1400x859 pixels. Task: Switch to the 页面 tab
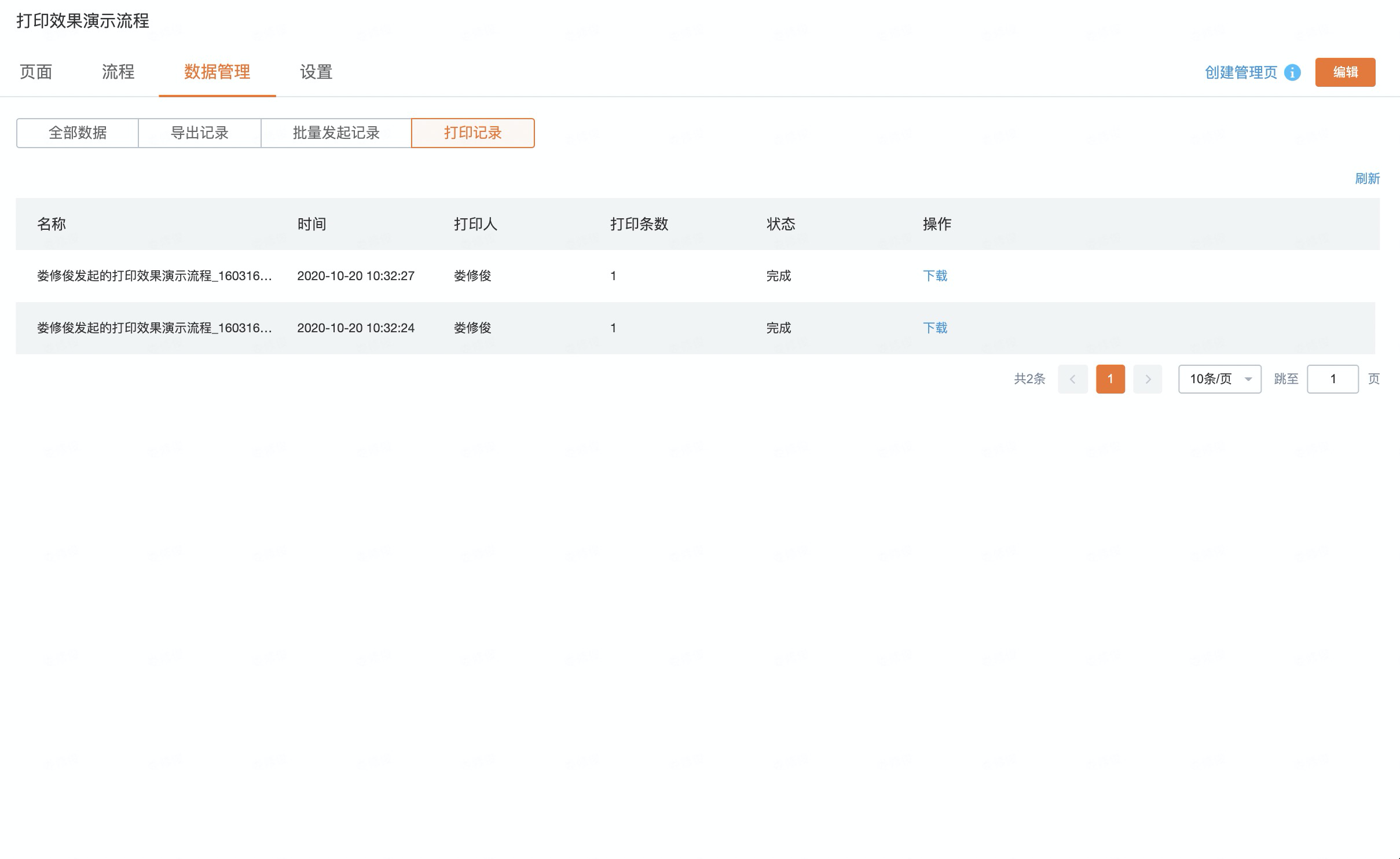36,72
